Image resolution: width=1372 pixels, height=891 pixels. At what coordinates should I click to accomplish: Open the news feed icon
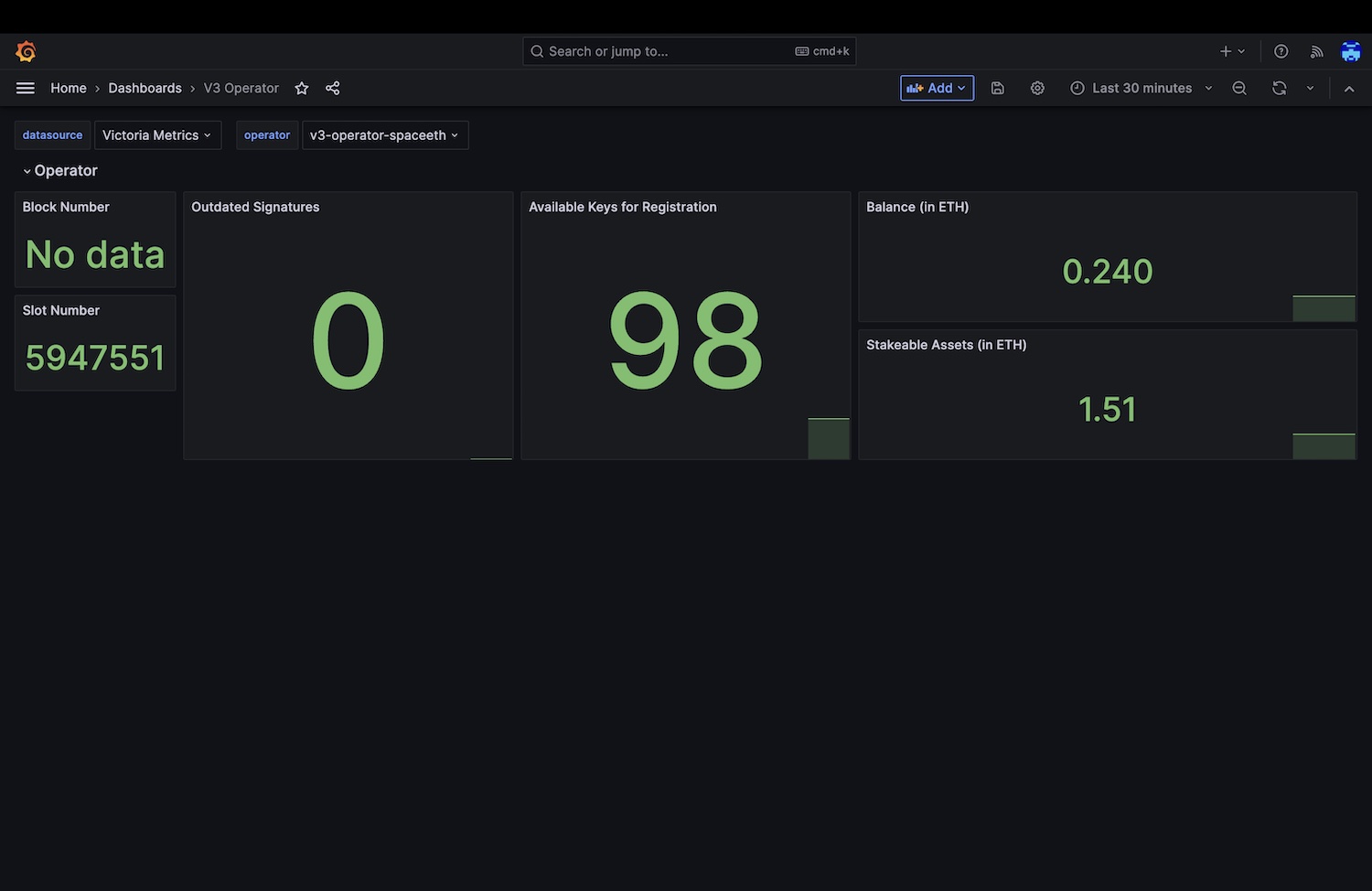point(1316,51)
